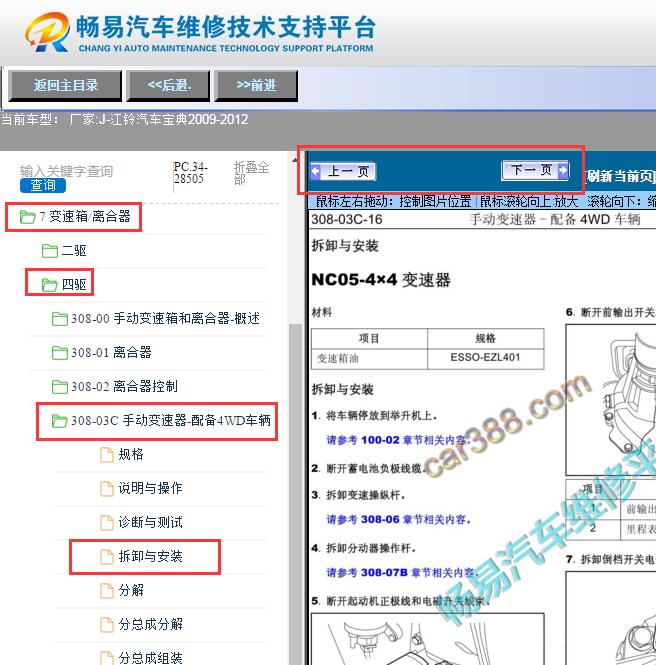The height and width of the screenshot is (665, 656).
Task: Click the page icon beside 说明与操作
Action: 107,489
